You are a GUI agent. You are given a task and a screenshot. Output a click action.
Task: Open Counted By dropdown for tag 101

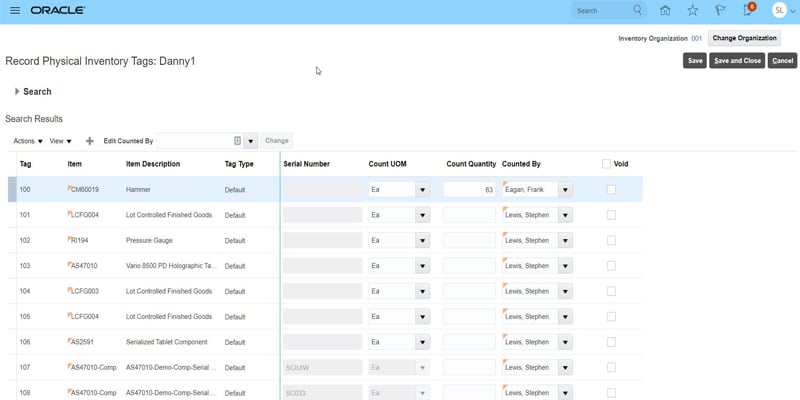565,215
